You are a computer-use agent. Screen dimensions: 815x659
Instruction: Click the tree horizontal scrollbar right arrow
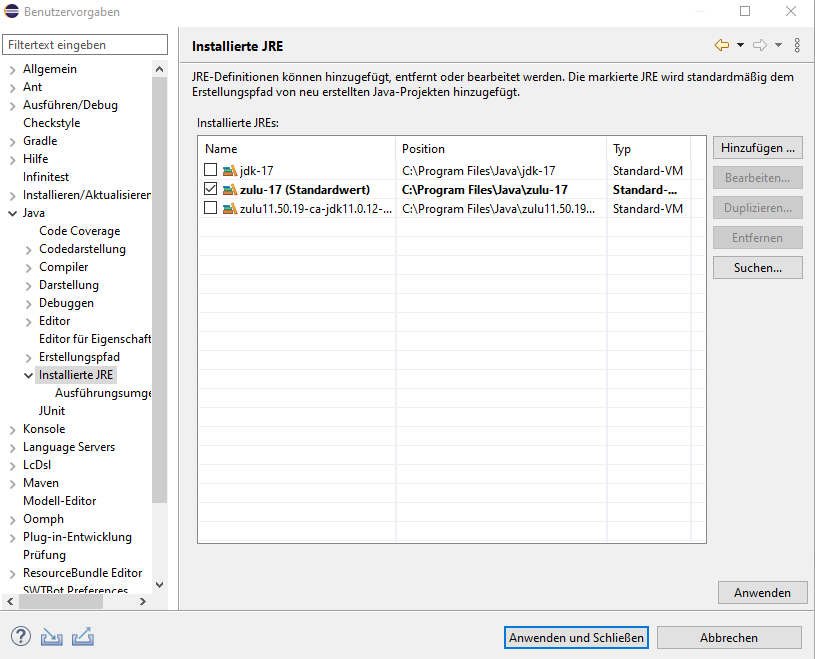(143, 601)
